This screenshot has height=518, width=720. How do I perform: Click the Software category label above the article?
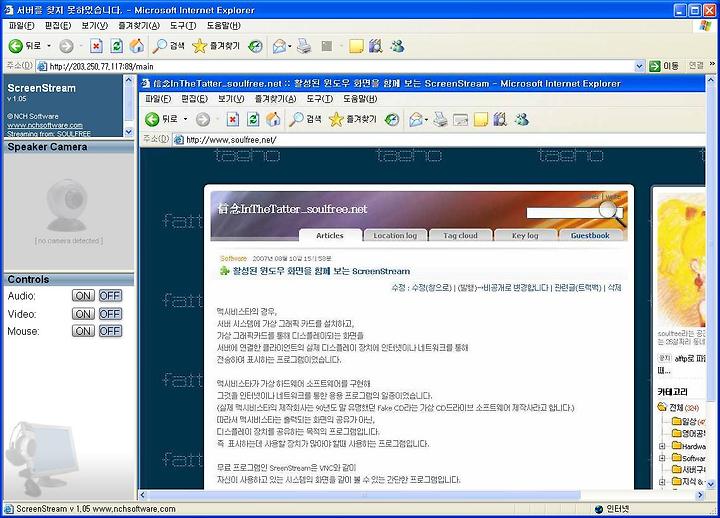(233, 259)
